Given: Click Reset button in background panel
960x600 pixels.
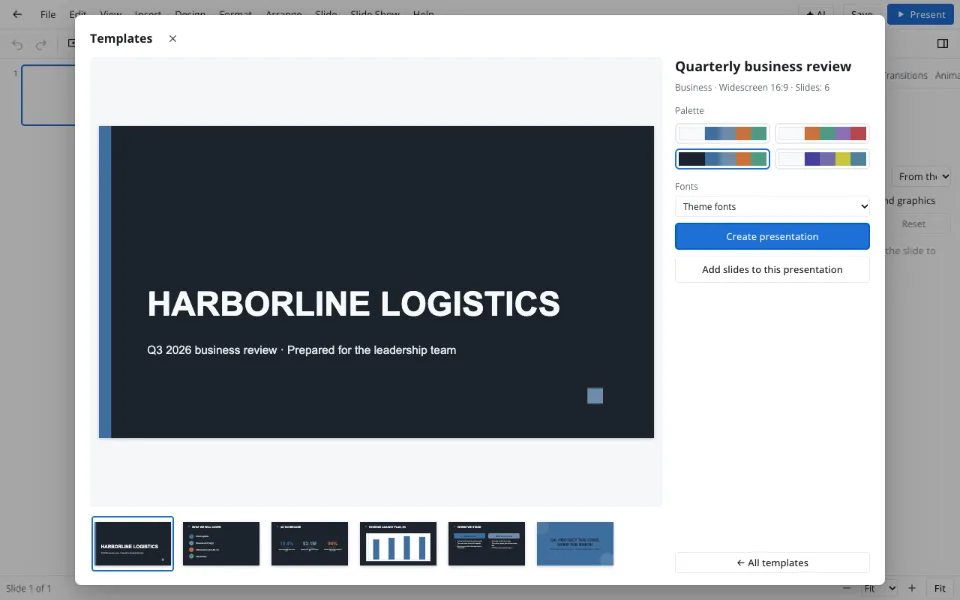Looking at the screenshot, I should (x=913, y=224).
